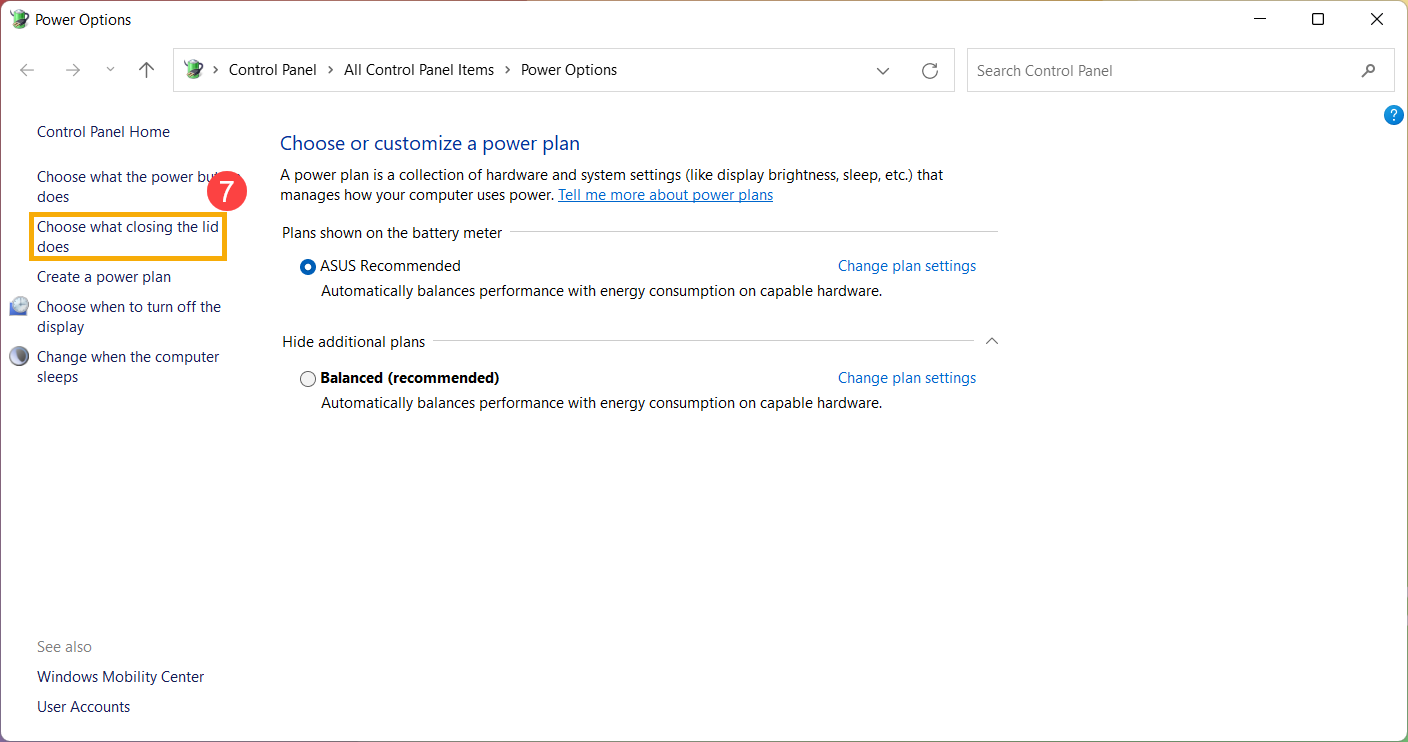
Task: Open User Accounts link
Action: pyautogui.click(x=83, y=707)
